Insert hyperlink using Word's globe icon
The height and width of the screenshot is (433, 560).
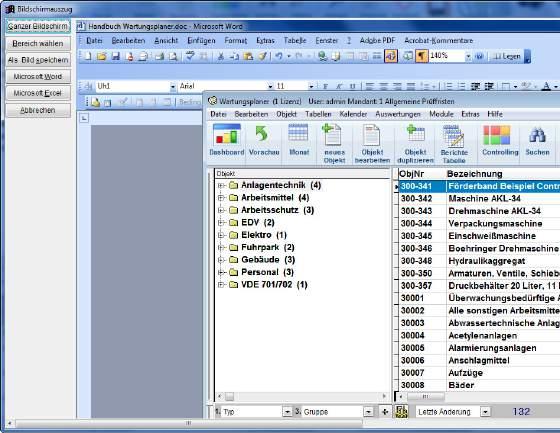click(322, 56)
